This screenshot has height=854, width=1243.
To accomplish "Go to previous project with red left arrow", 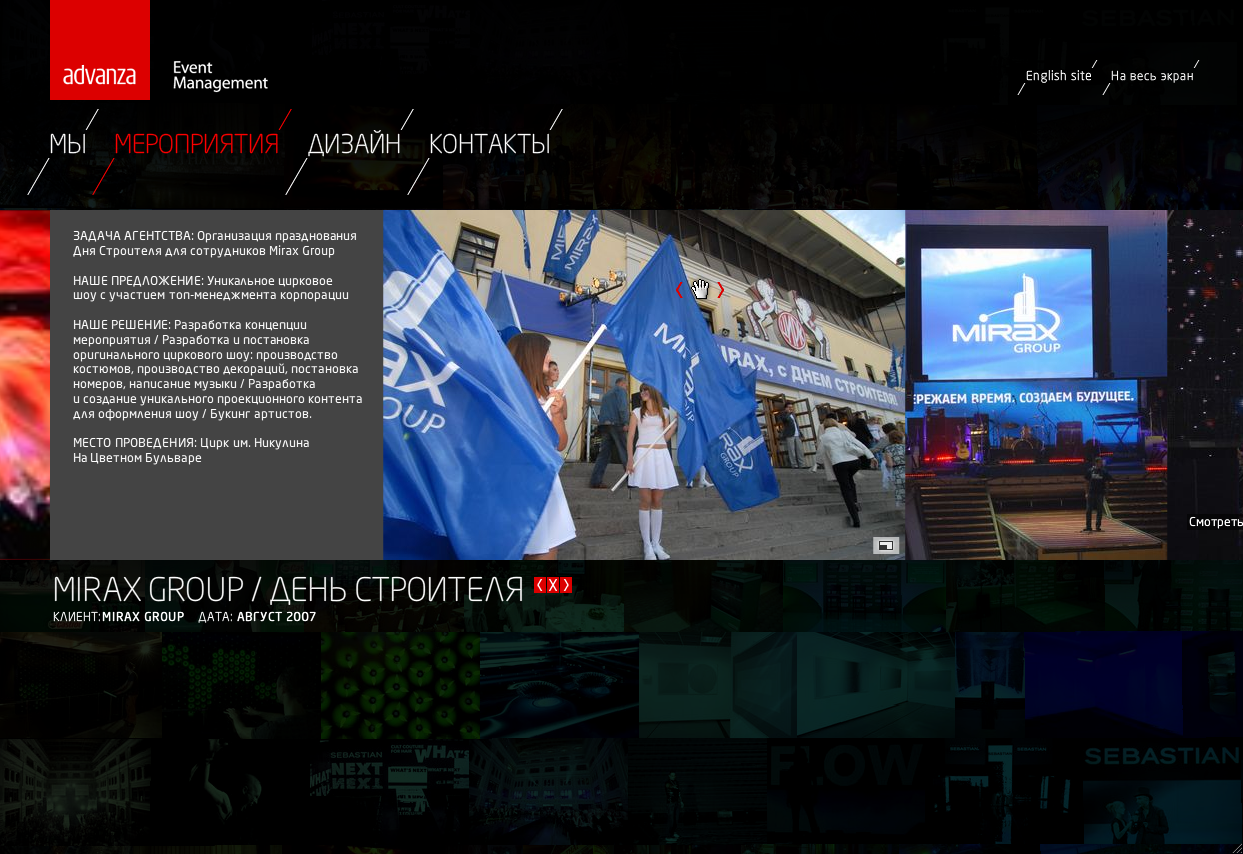I will pos(540,586).
